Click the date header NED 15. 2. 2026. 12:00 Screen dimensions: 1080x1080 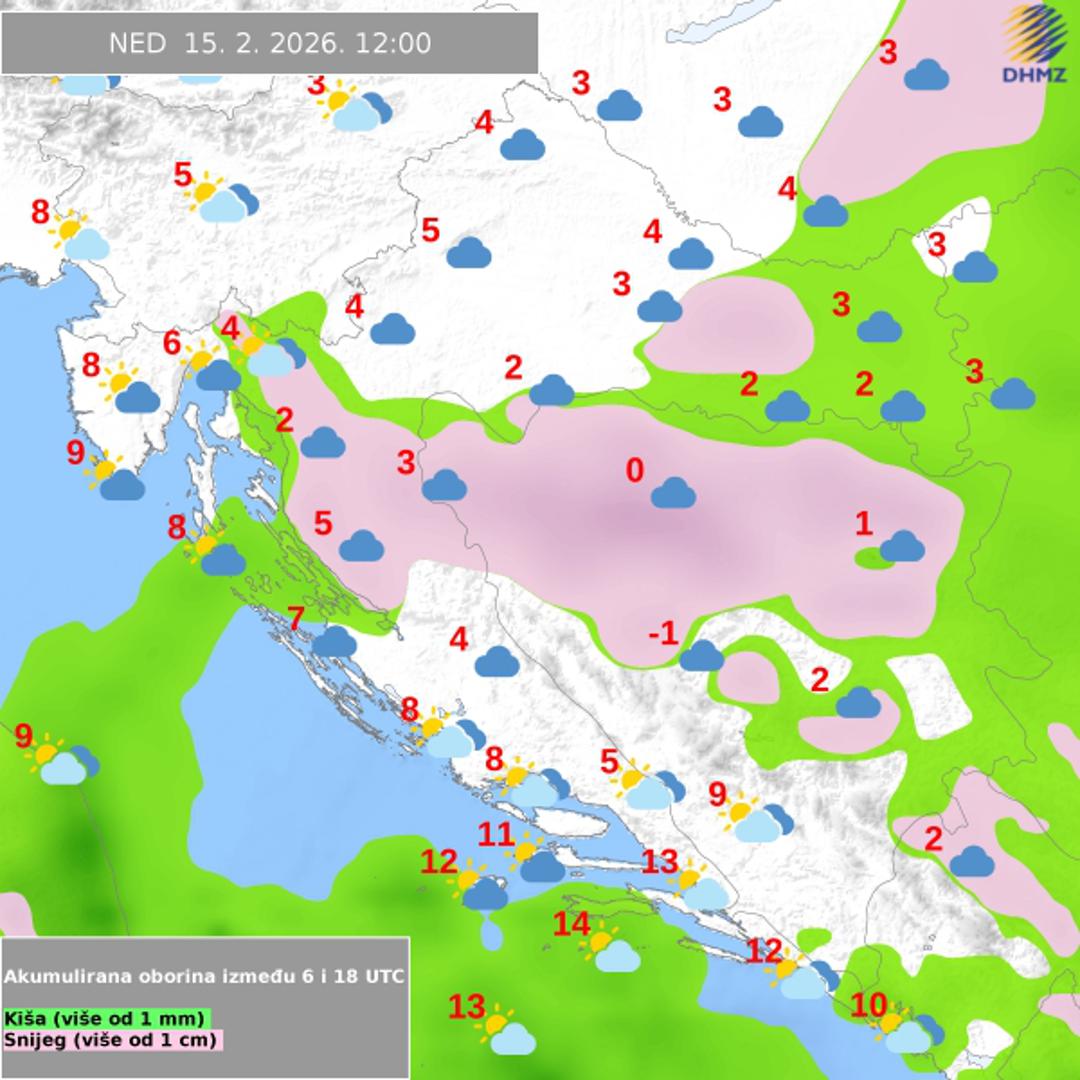269,43
